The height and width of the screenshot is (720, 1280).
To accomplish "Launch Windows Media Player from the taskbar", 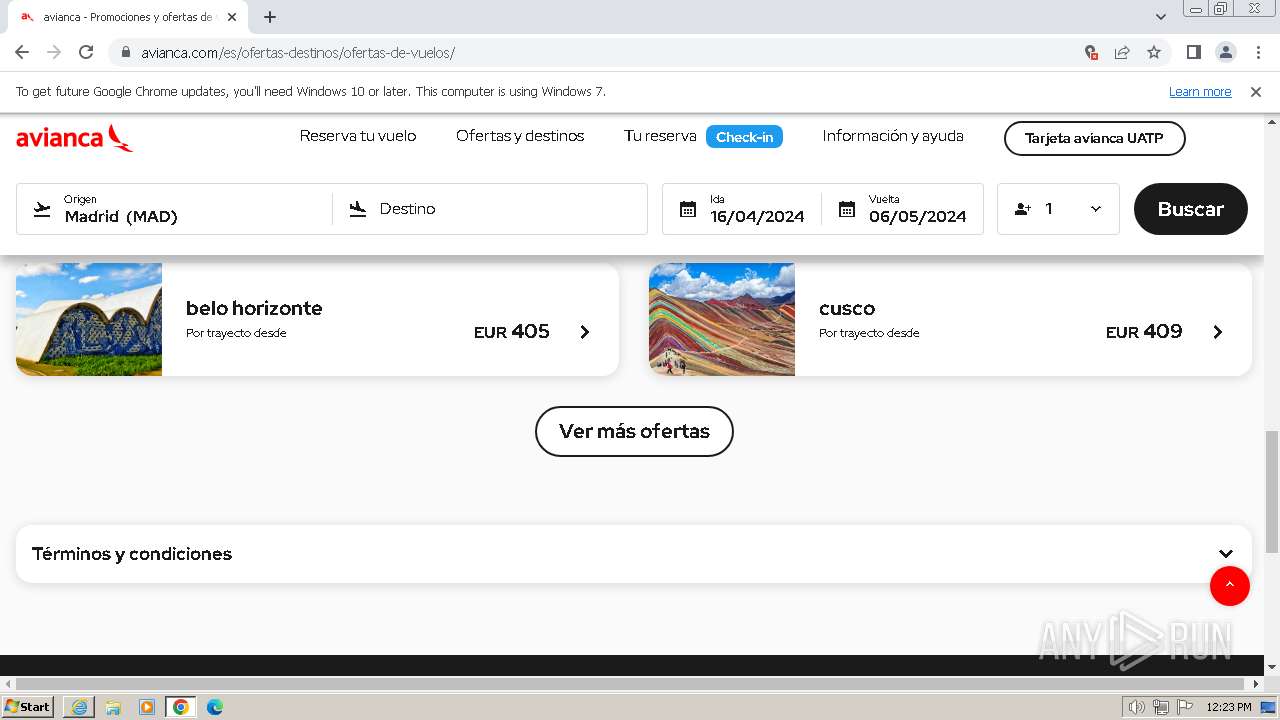I will (147, 707).
